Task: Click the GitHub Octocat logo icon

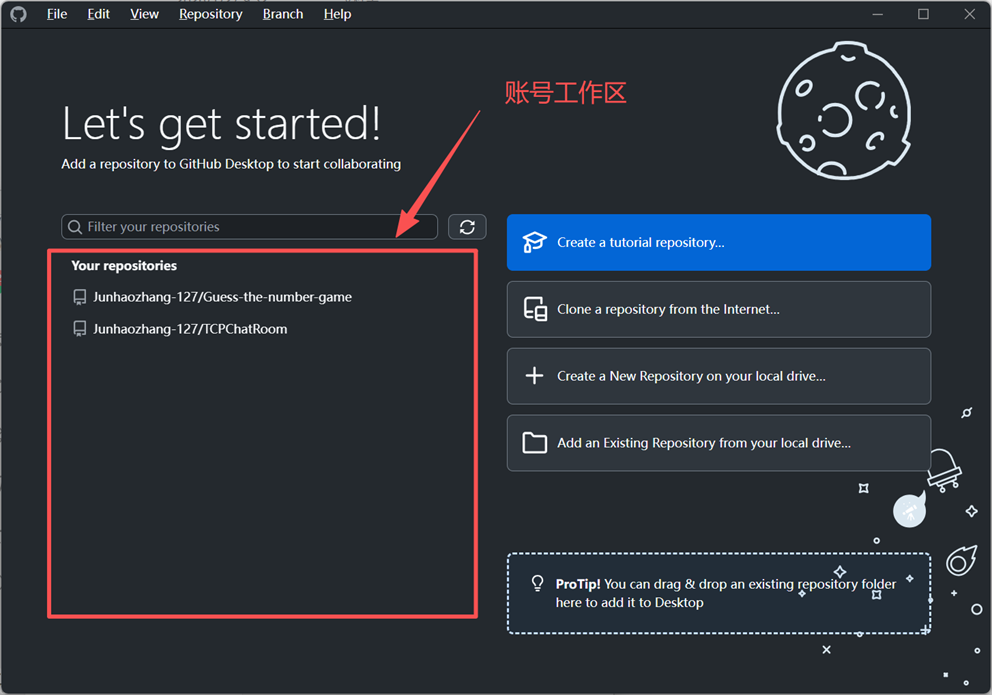Action: (18, 14)
